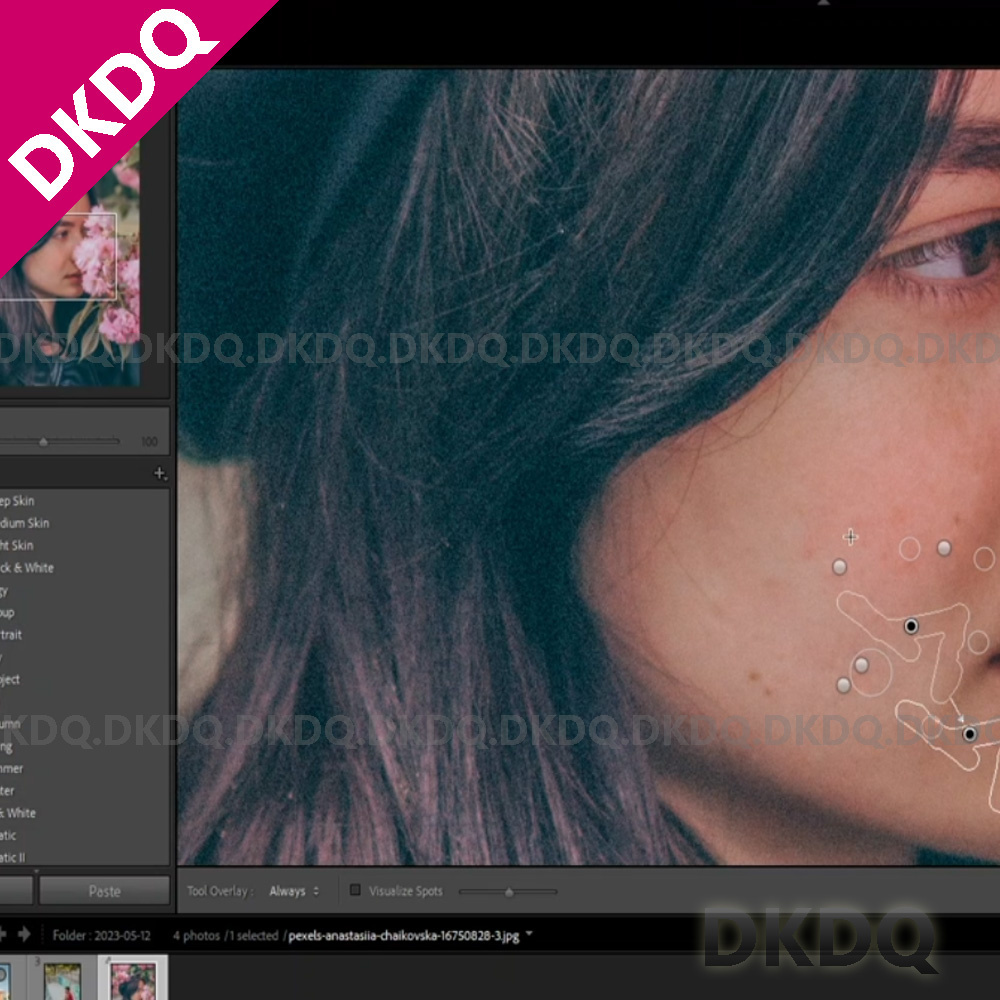The width and height of the screenshot is (1000, 1000).
Task: Adjust the Visualize Spots threshold slider
Action: [509, 891]
